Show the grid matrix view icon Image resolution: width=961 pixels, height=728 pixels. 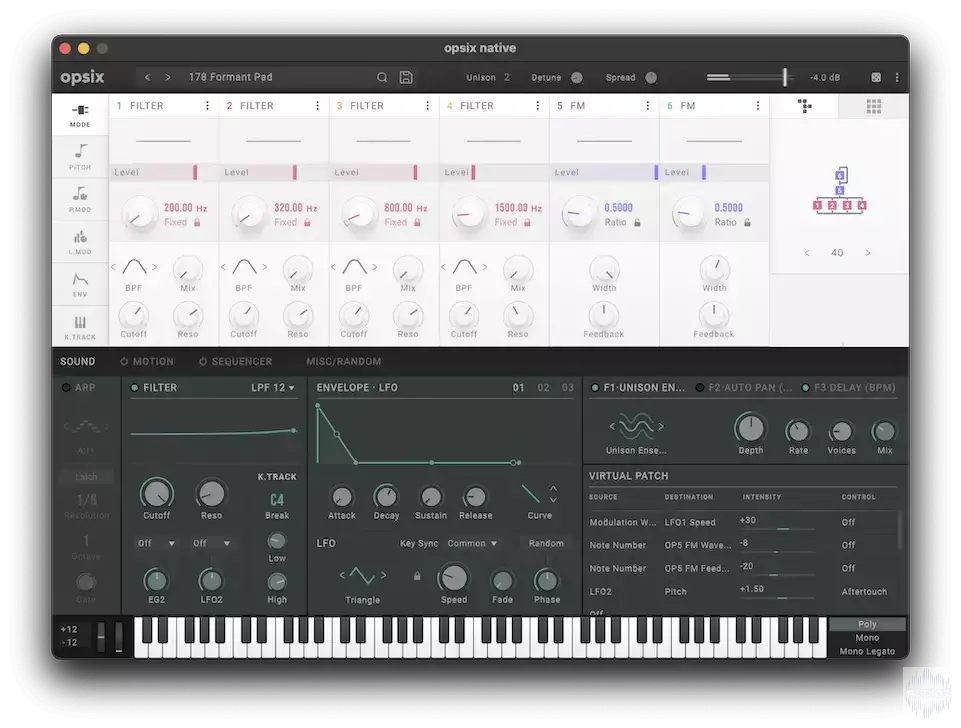click(x=873, y=106)
